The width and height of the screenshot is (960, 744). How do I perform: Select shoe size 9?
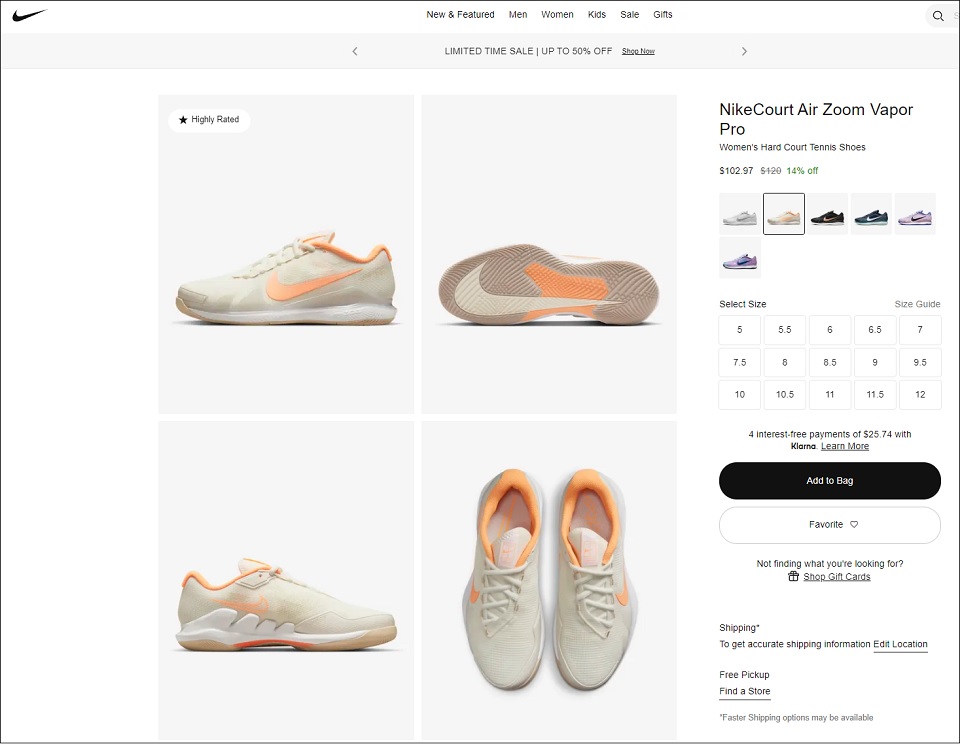pyautogui.click(x=875, y=363)
